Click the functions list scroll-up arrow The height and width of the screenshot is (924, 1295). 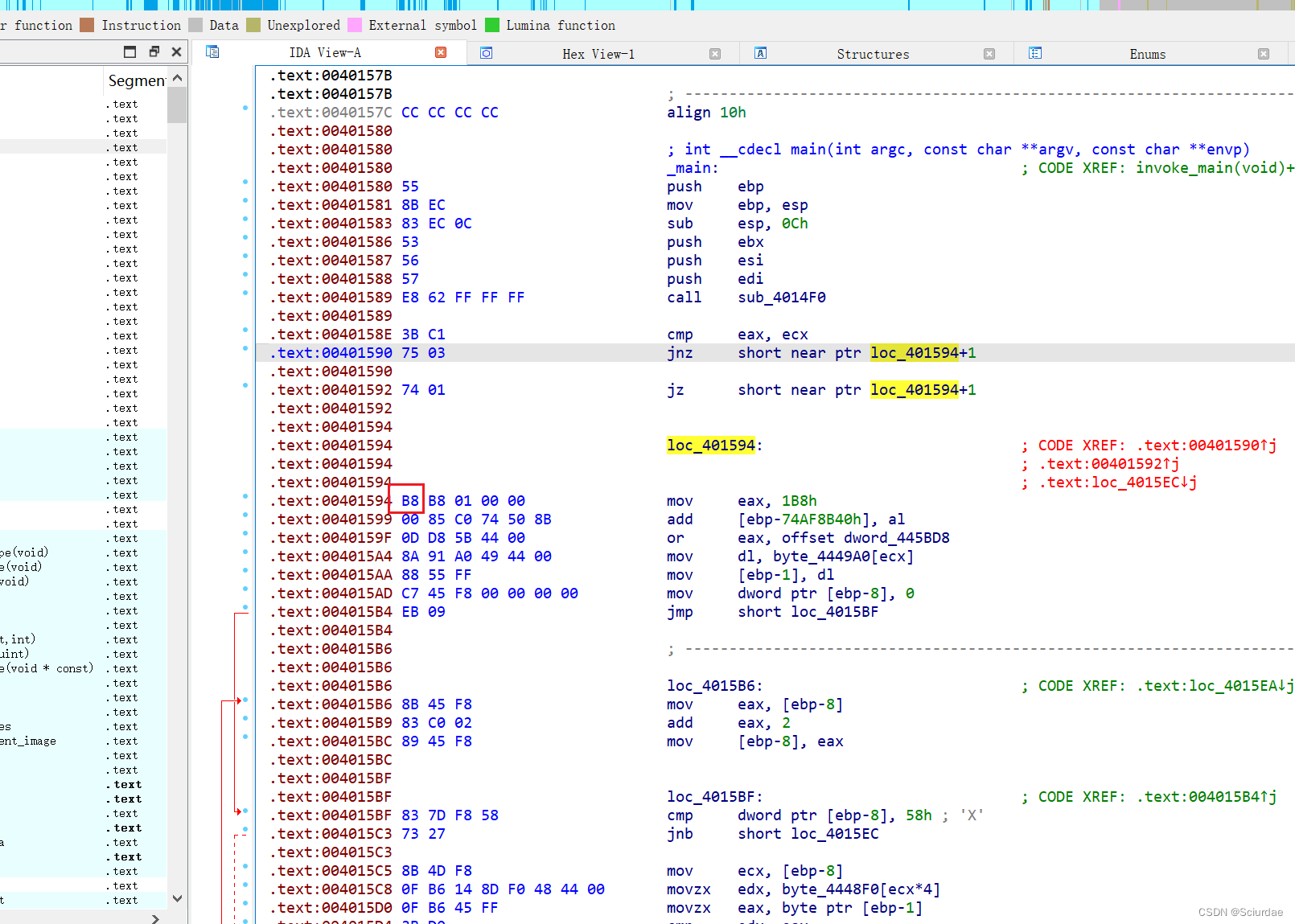coord(178,77)
